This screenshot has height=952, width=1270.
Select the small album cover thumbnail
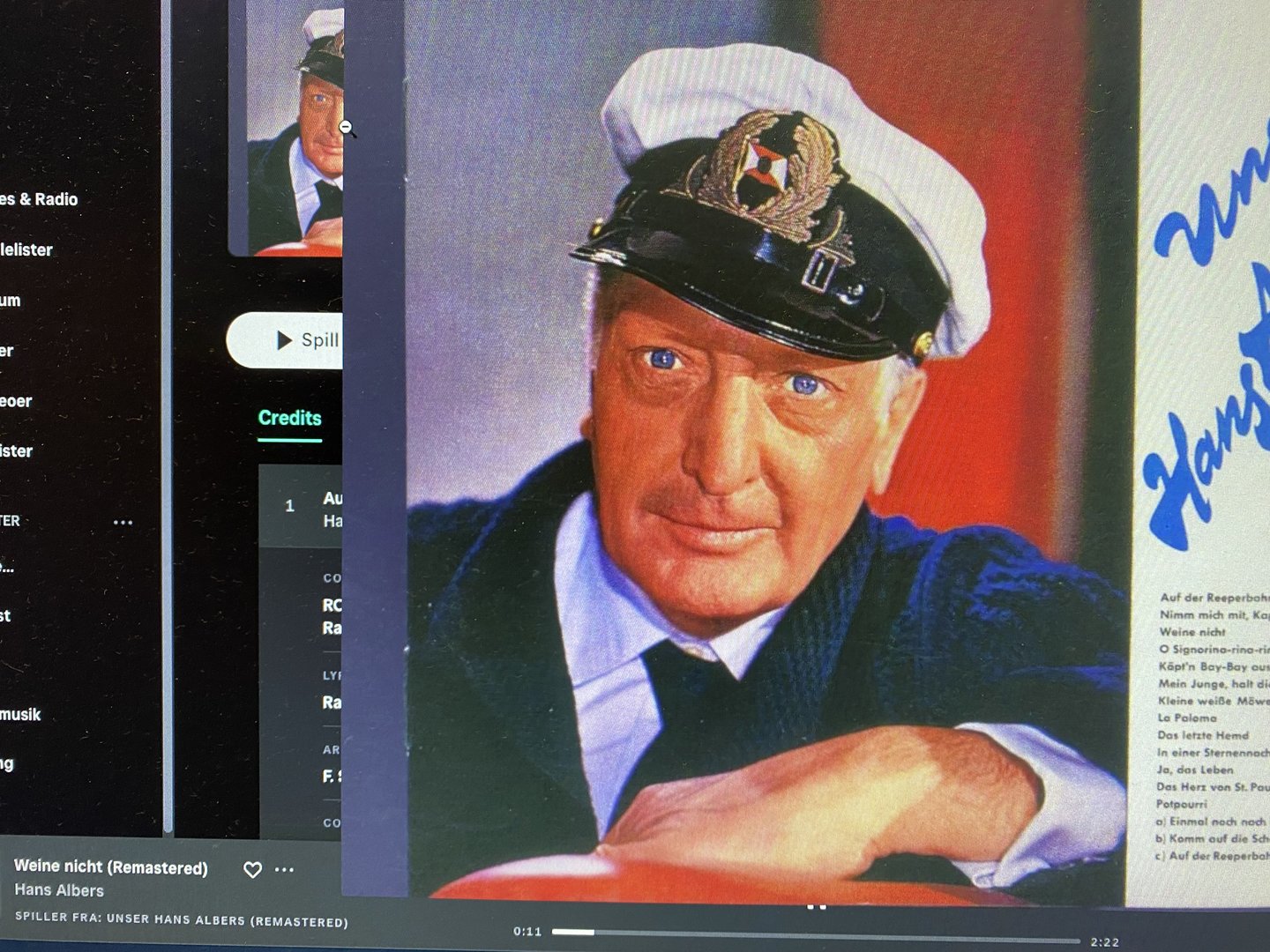(286, 128)
